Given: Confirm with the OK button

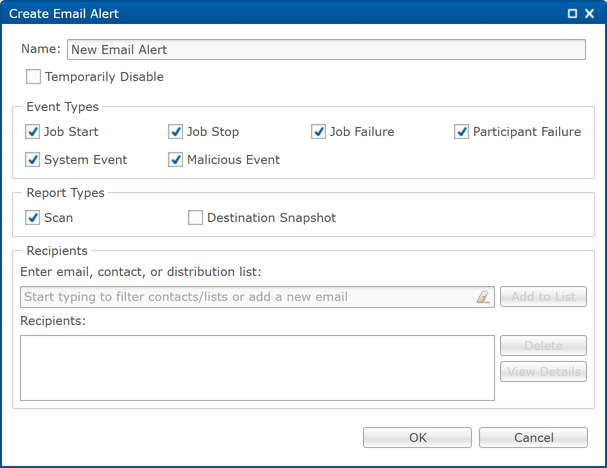Looking at the screenshot, I should [x=417, y=437].
